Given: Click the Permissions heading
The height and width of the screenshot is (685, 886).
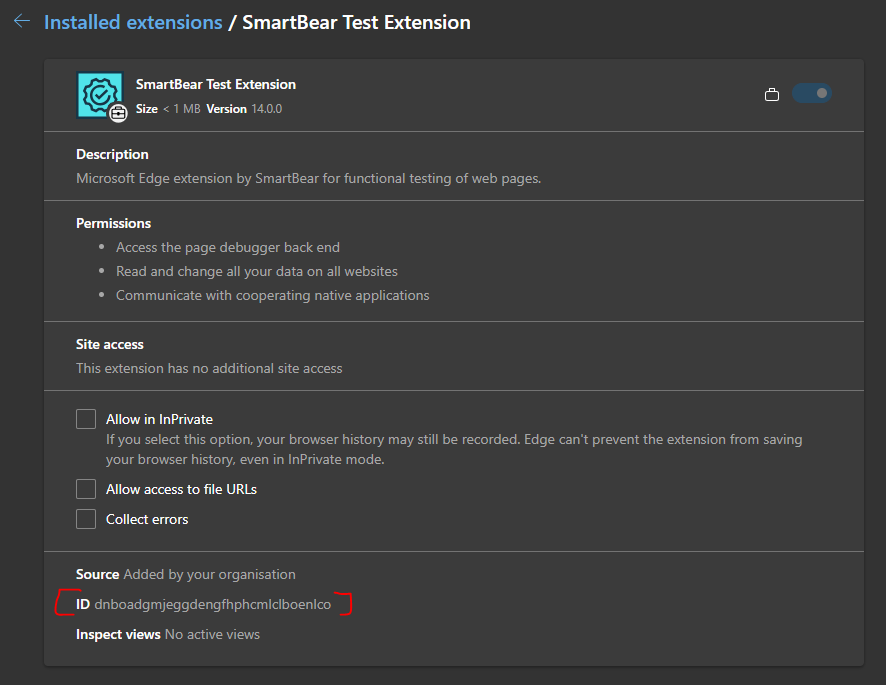Looking at the screenshot, I should pyautogui.click(x=113, y=223).
